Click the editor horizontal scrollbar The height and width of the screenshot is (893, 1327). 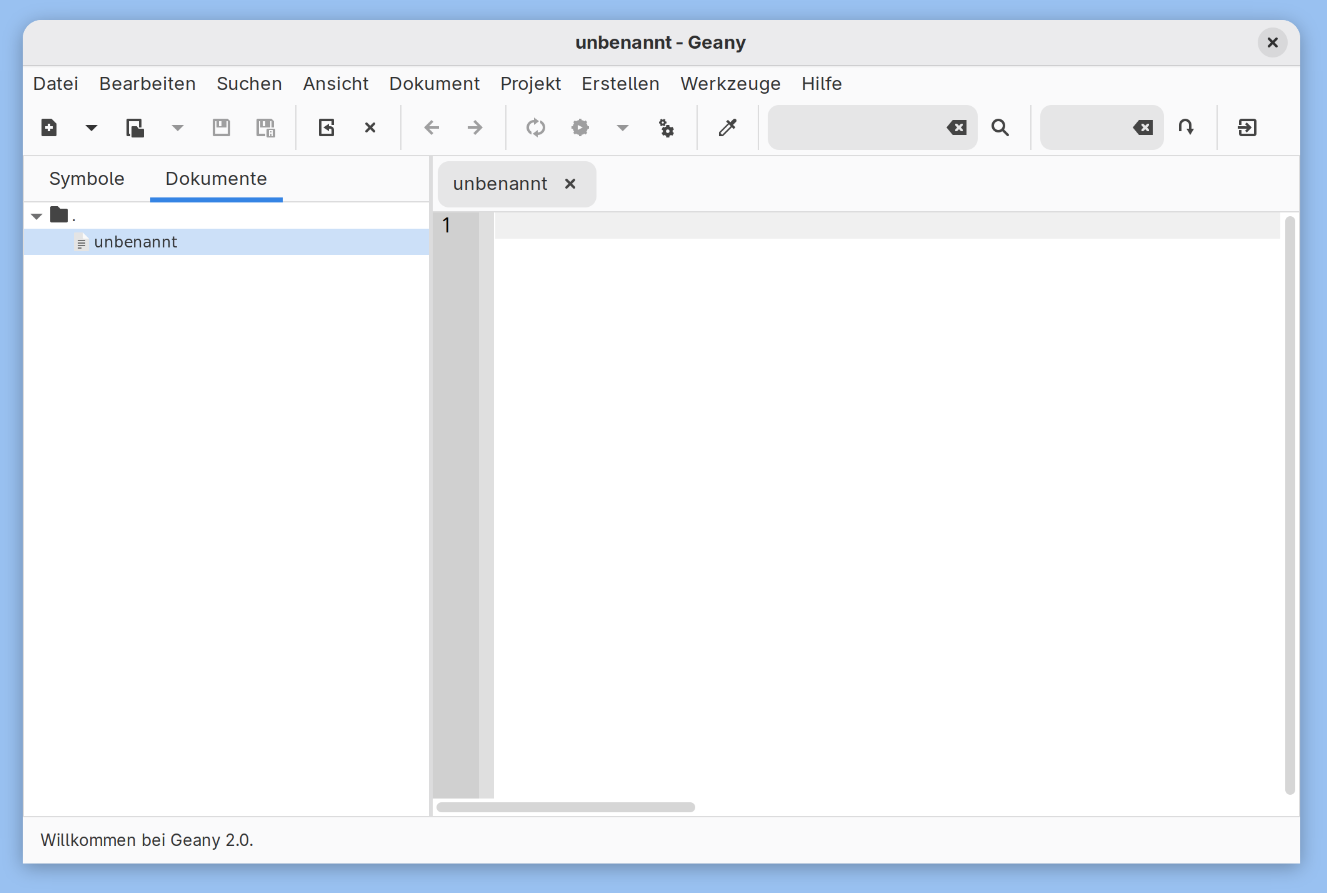(x=566, y=807)
